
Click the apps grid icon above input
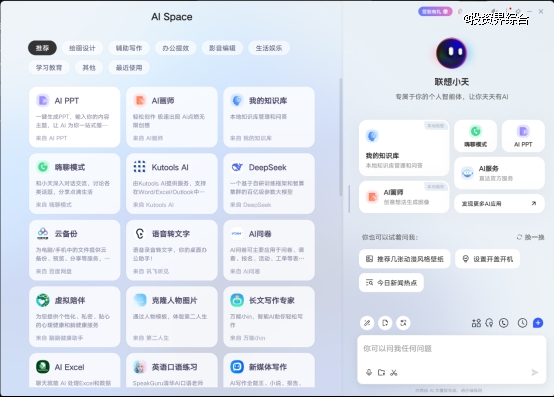coord(476,322)
